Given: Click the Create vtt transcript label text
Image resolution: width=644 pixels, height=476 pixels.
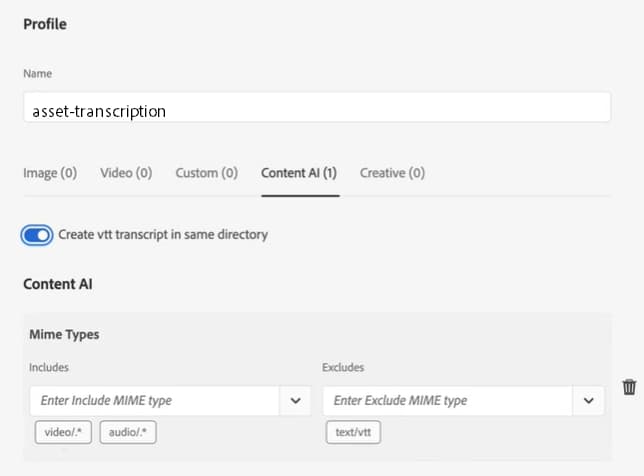Looking at the screenshot, I should pos(163,235).
